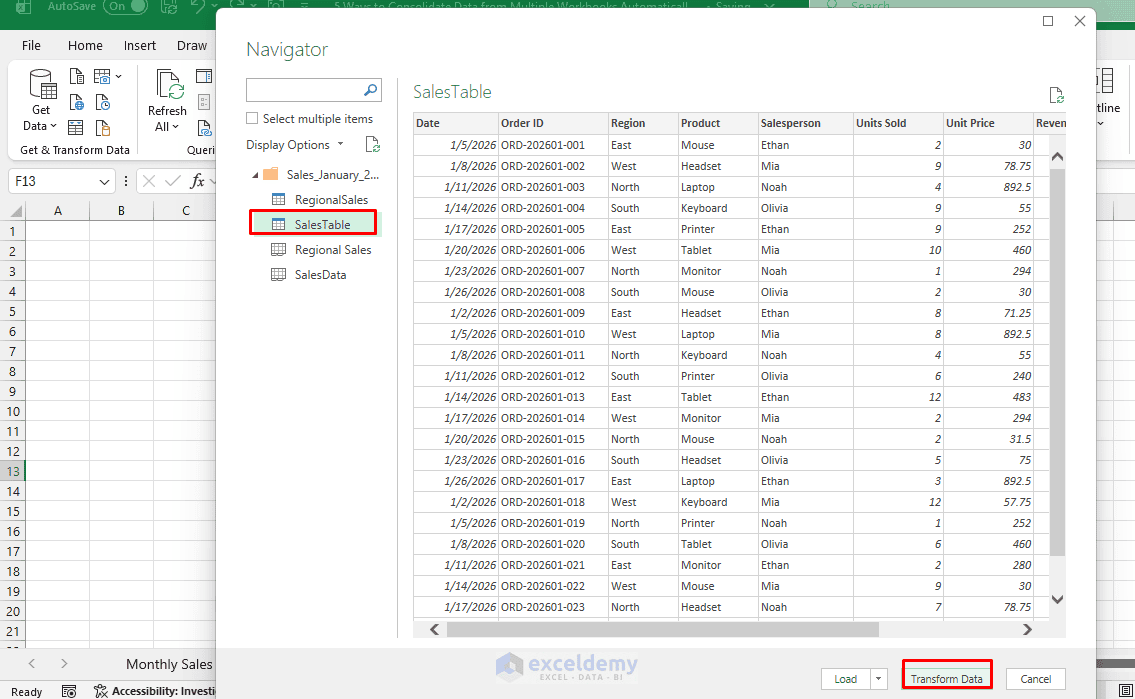Open the File menu

pyautogui.click(x=31, y=46)
